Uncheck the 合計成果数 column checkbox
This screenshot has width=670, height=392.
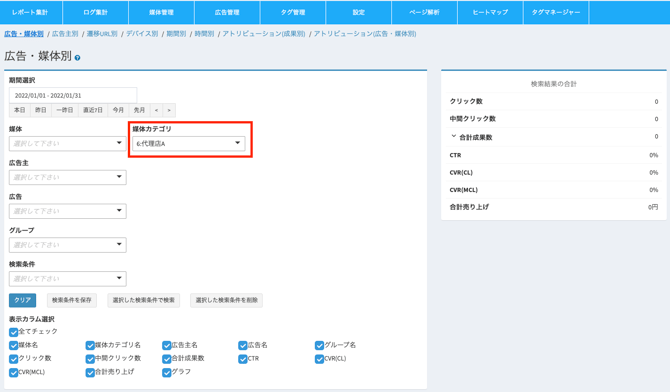pyautogui.click(x=167, y=359)
